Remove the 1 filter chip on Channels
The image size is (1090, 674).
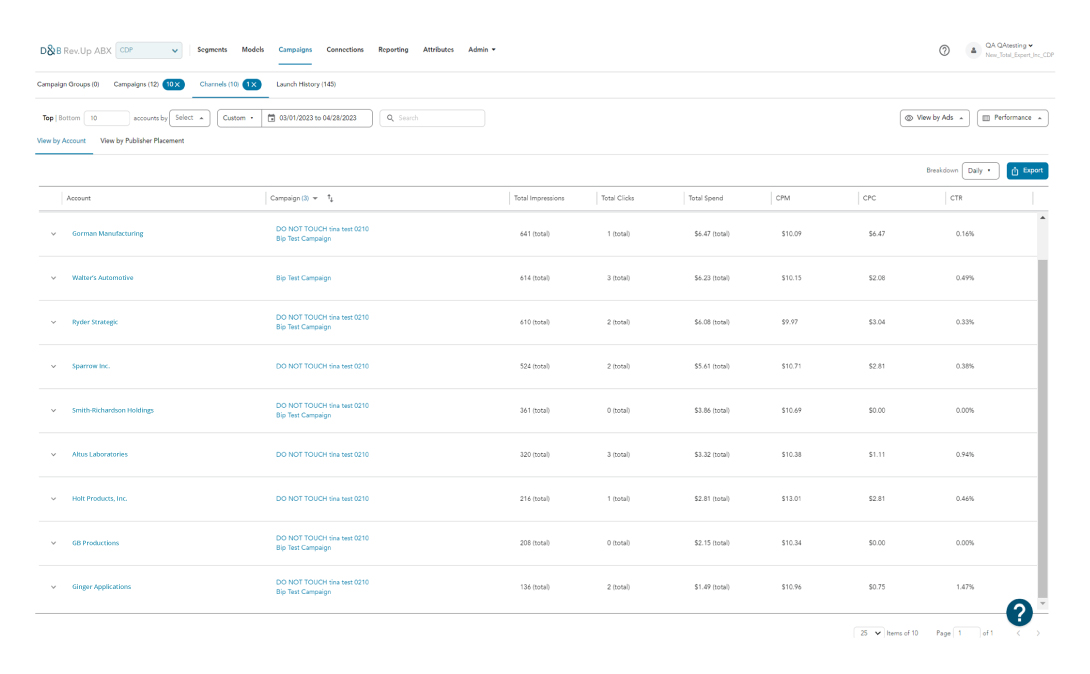pos(252,85)
